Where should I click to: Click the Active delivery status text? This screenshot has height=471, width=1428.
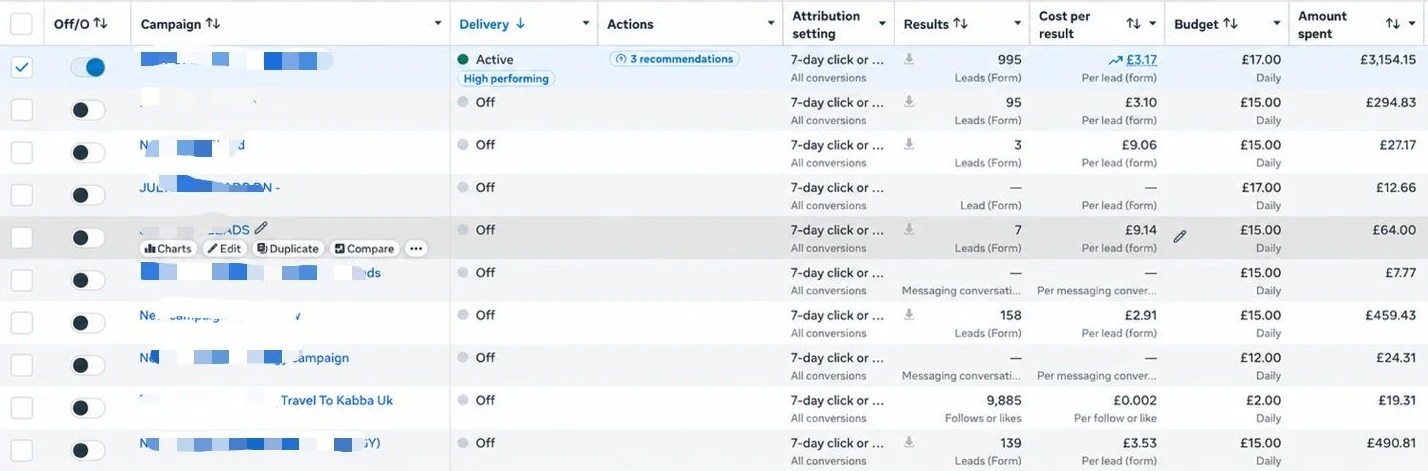494,60
